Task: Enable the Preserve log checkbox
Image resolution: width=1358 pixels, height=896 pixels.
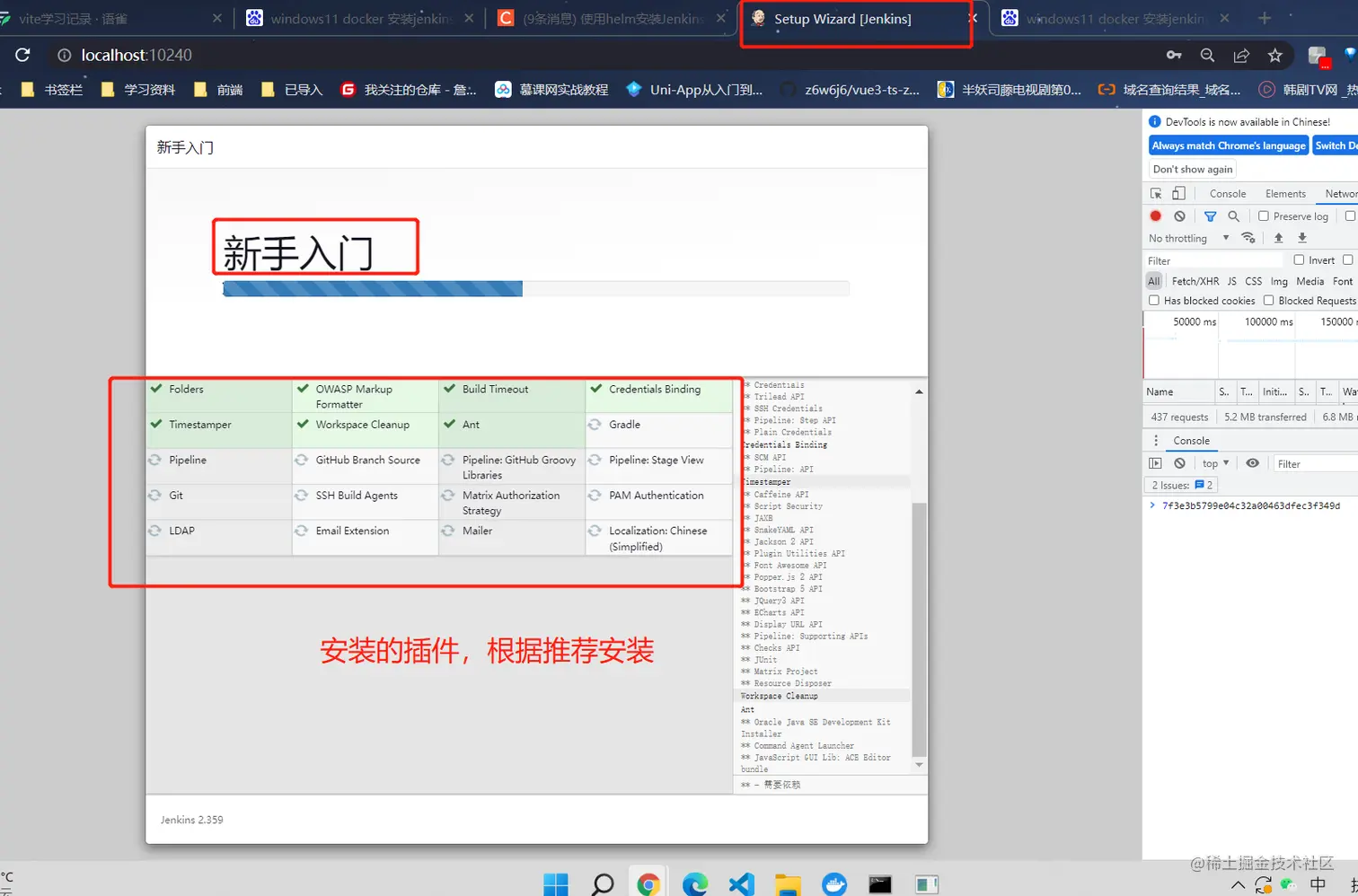Action: point(1264,215)
